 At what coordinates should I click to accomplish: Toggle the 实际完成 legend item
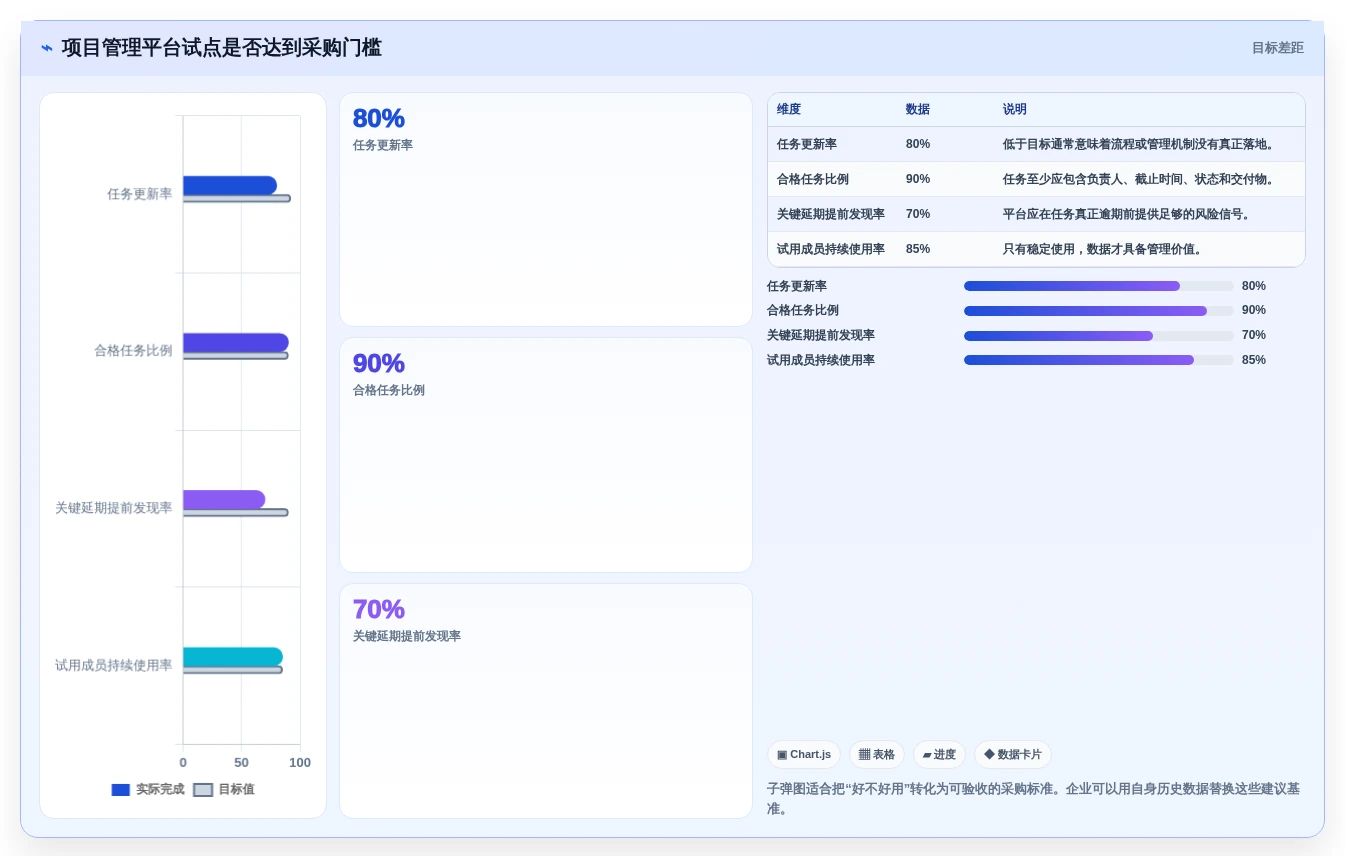click(148, 789)
